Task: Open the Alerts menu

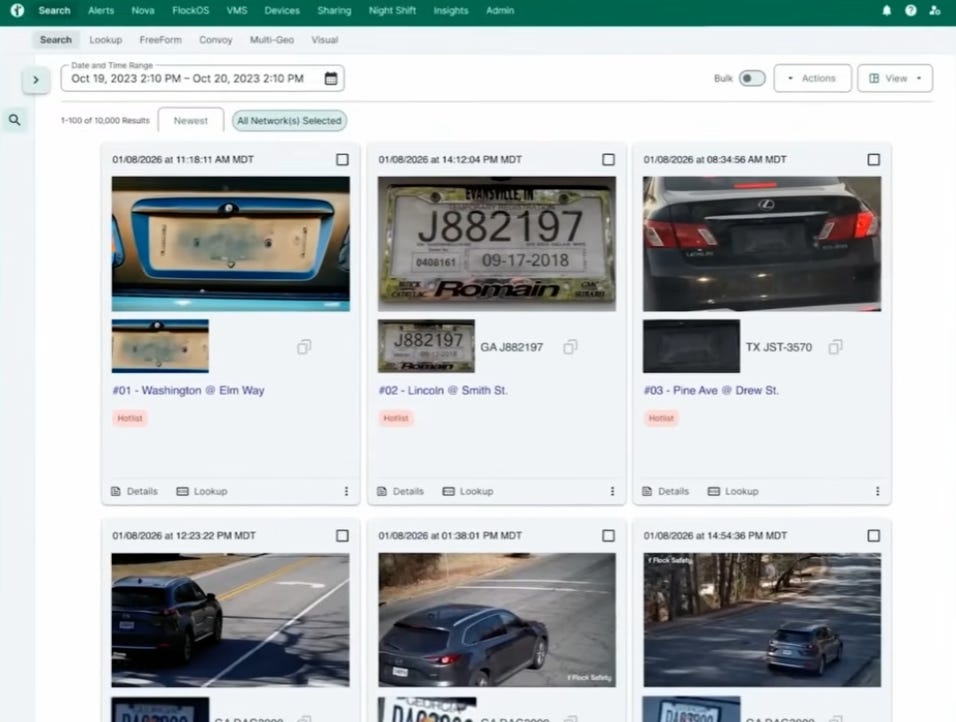Action: 101,10
